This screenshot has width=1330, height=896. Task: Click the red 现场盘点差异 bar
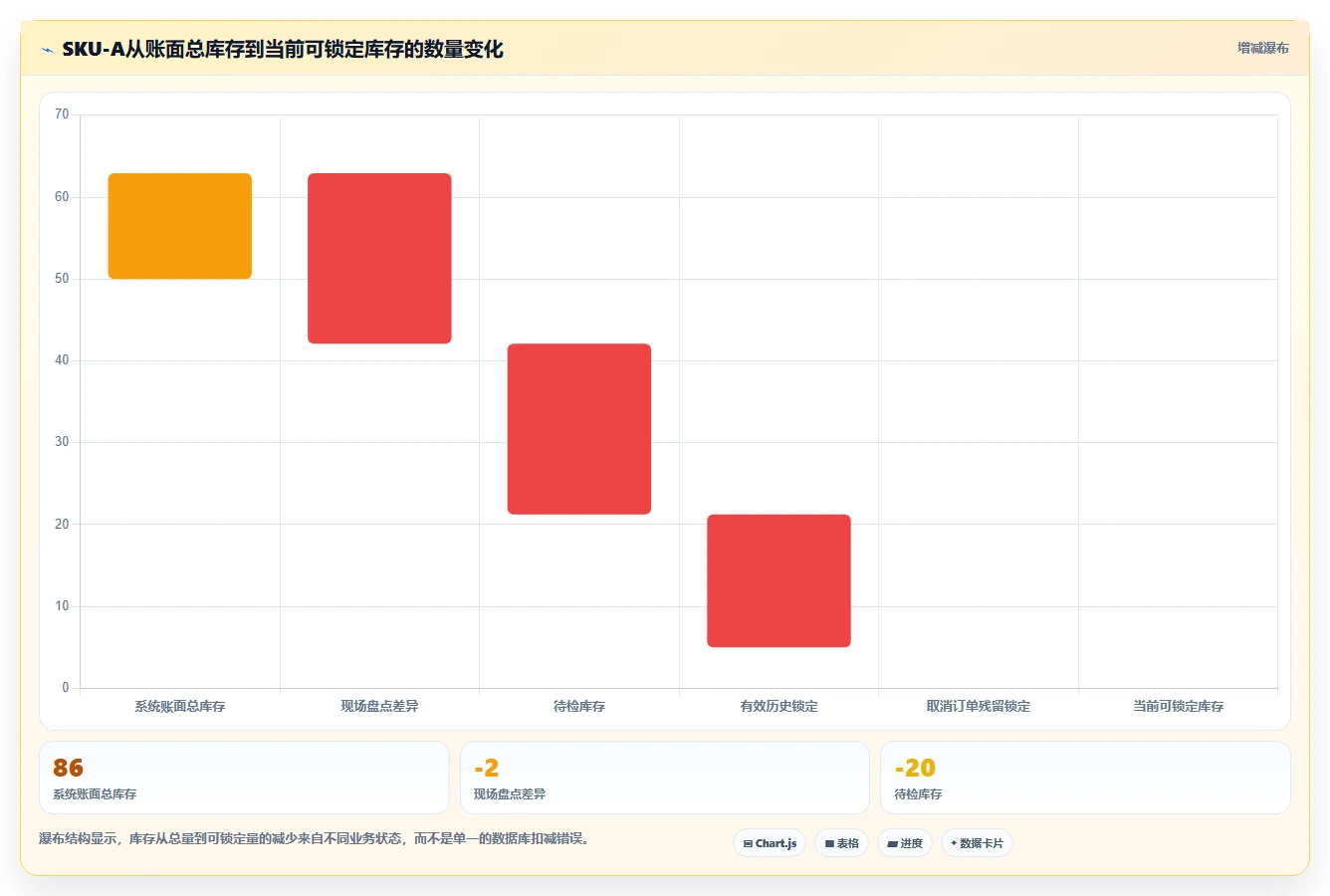pos(379,259)
